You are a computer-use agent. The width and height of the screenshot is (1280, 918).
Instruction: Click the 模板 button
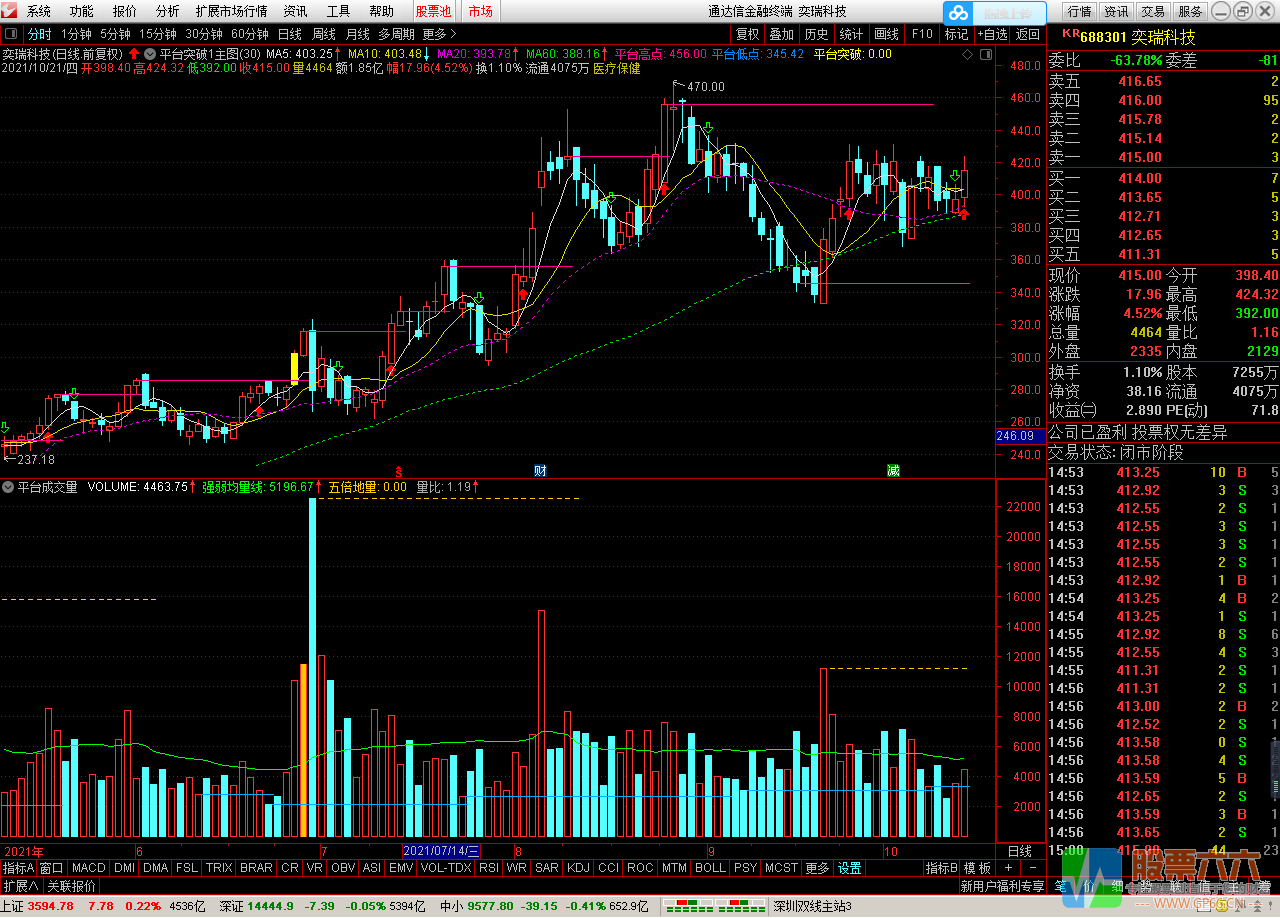(977, 868)
